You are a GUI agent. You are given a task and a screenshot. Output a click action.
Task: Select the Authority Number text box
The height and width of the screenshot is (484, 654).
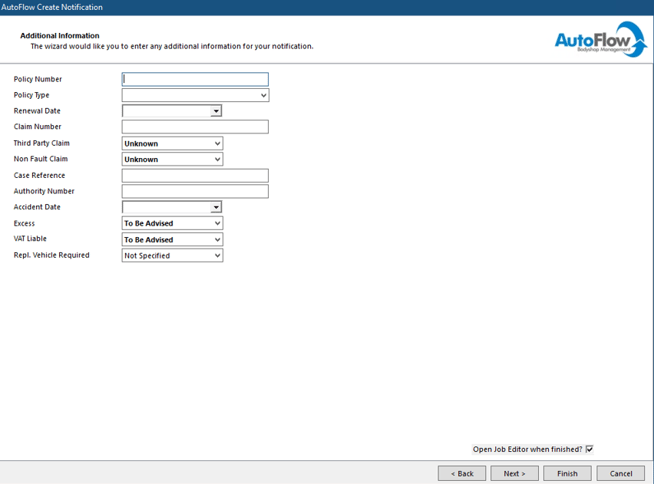coord(195,191)
